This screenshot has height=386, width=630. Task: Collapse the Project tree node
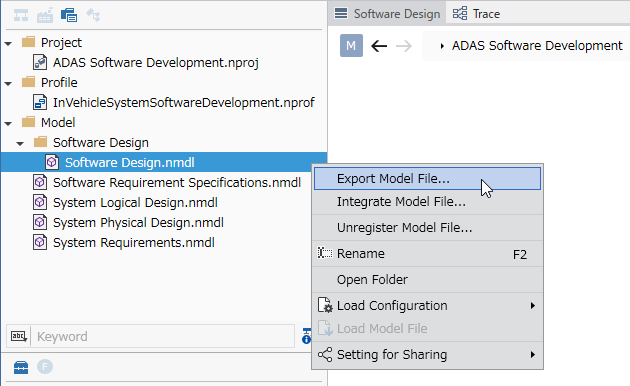pyautogui.click(x=8, y=43)
